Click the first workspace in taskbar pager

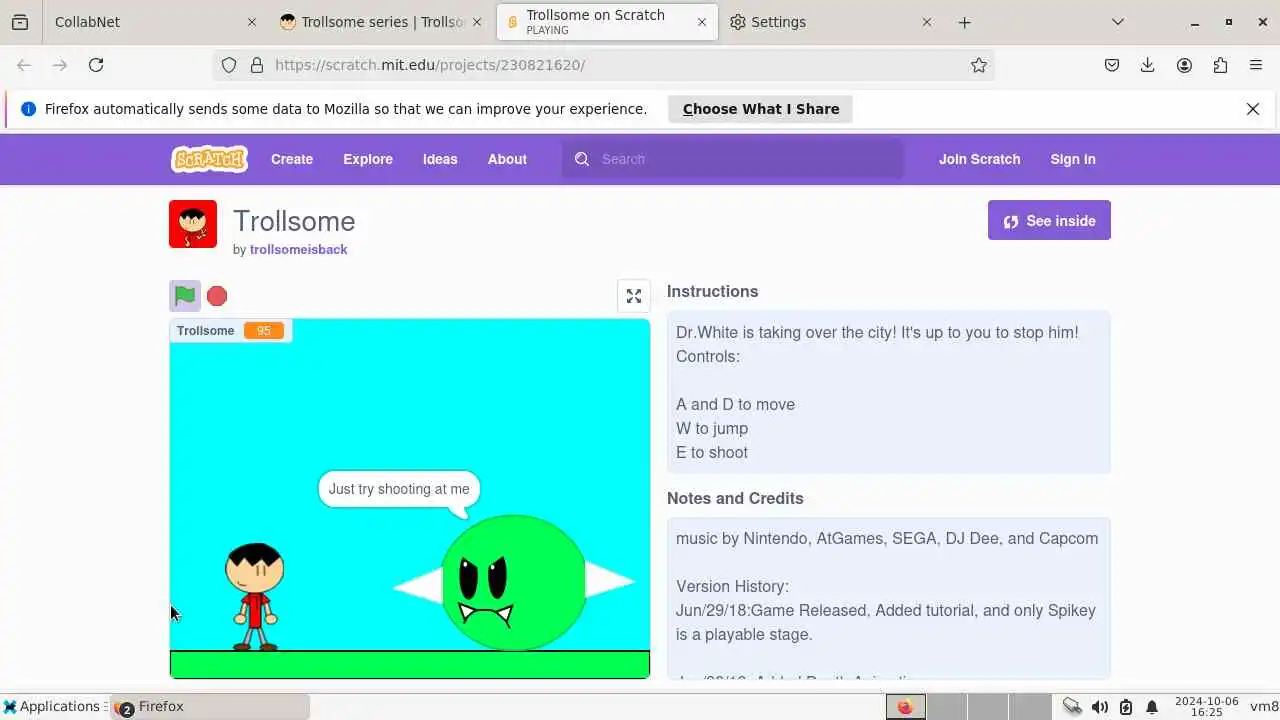pyautogui.click(x=905, y=707)
